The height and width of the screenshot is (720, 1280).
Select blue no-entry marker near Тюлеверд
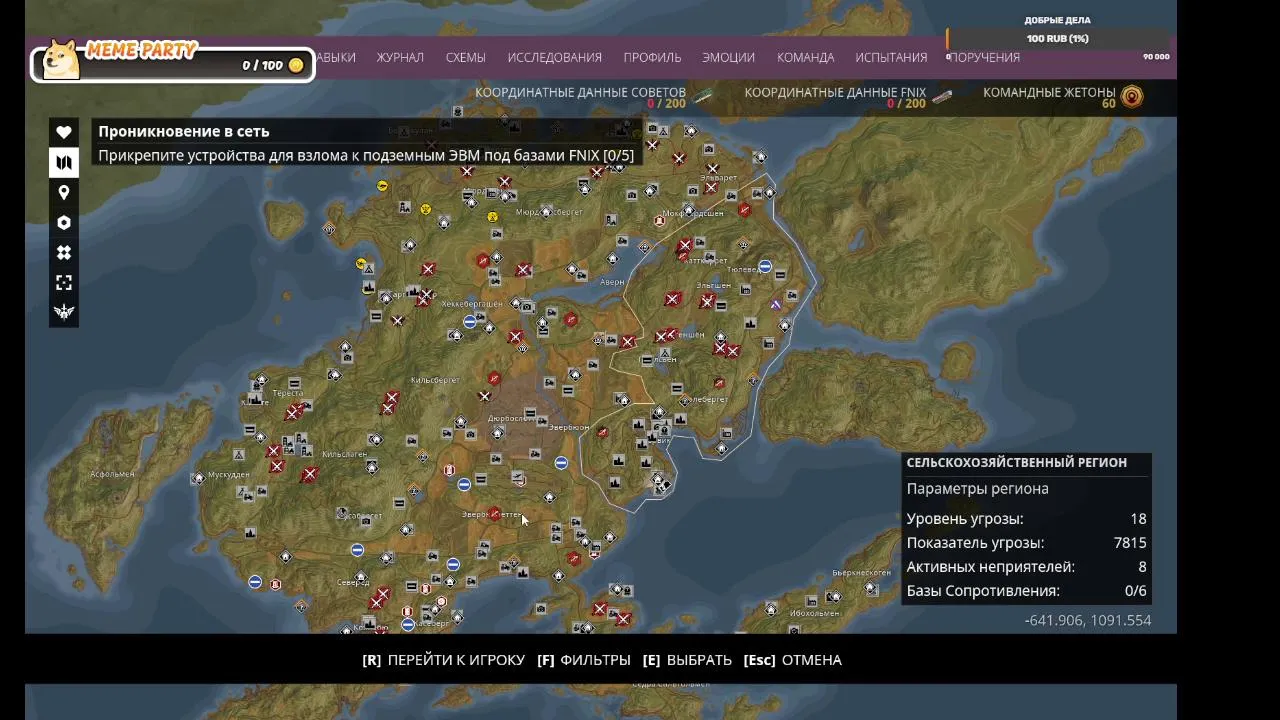tap(765, 267)
